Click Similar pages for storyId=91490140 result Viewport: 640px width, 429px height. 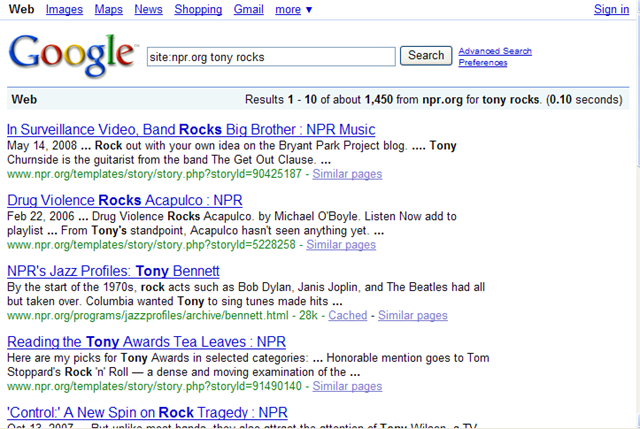[x=347, y=386]
